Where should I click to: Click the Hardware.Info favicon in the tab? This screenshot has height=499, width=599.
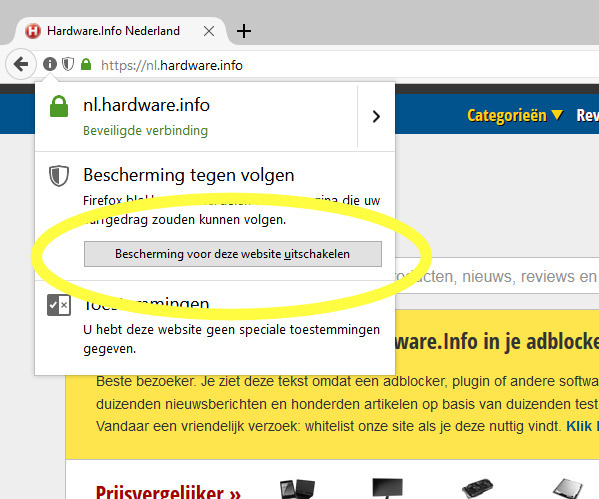point(33,31)
